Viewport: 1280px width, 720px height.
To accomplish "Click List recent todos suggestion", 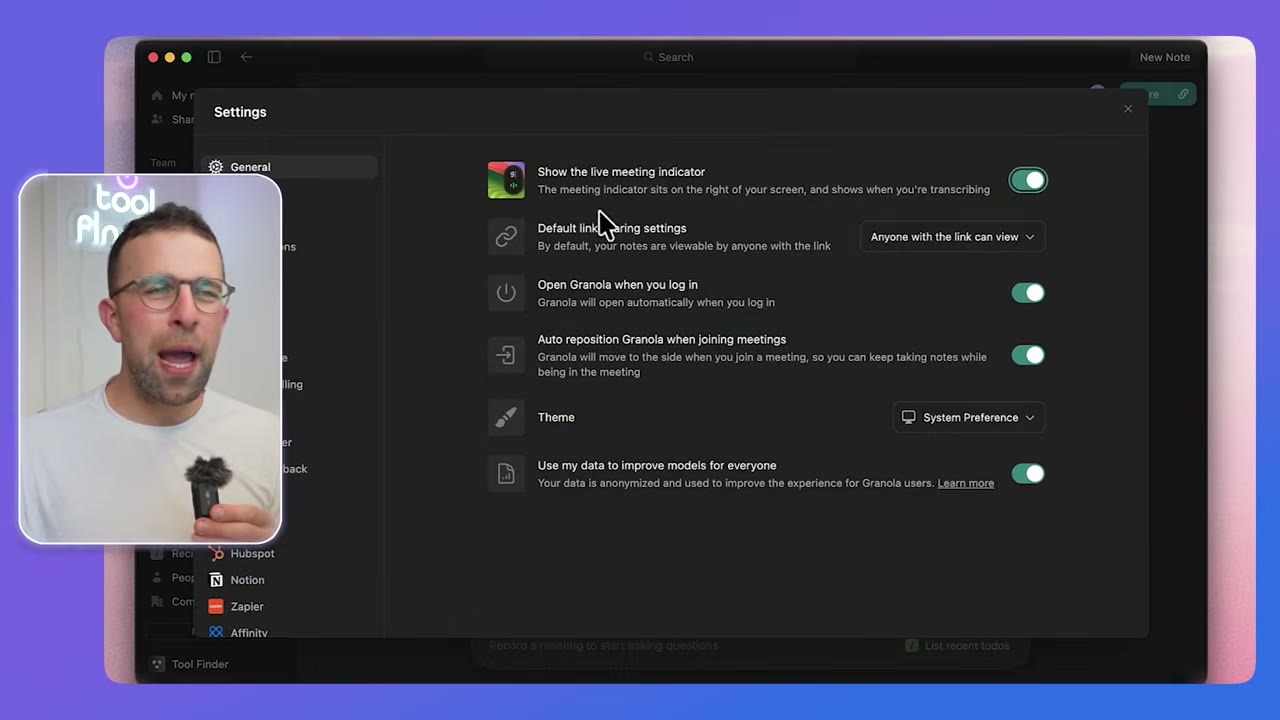I will [x=957, y=646].
